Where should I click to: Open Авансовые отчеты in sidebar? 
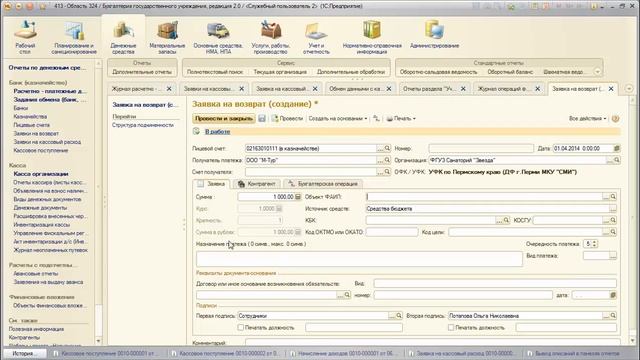tap(36, 273)
